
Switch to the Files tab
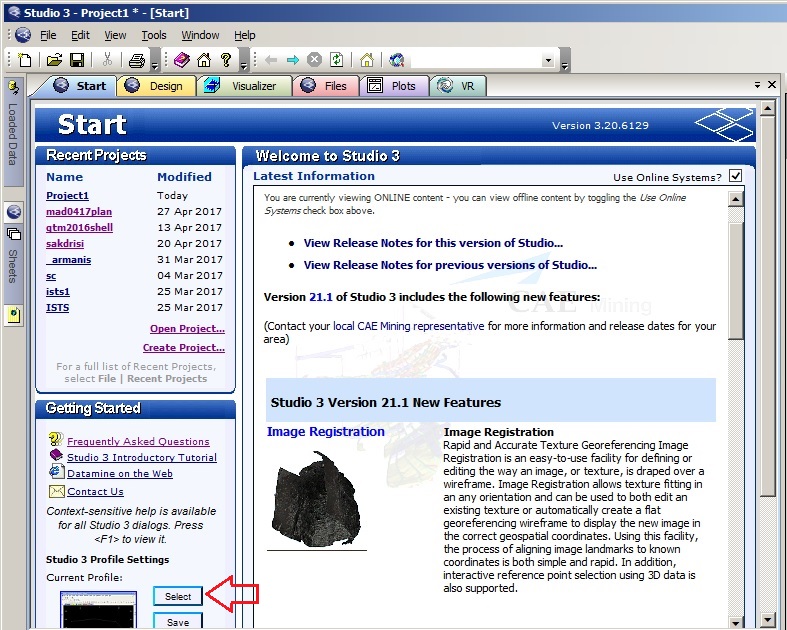(x=326, y=86)
